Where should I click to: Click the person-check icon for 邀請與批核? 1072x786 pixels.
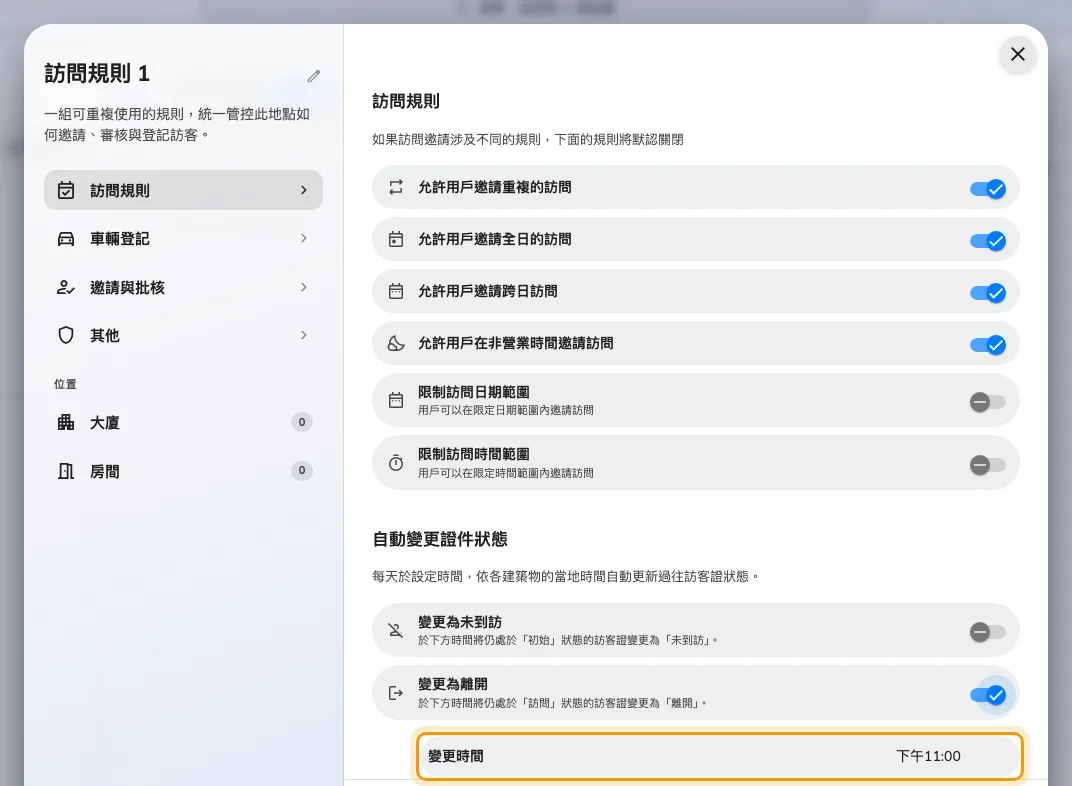(66, 287)
